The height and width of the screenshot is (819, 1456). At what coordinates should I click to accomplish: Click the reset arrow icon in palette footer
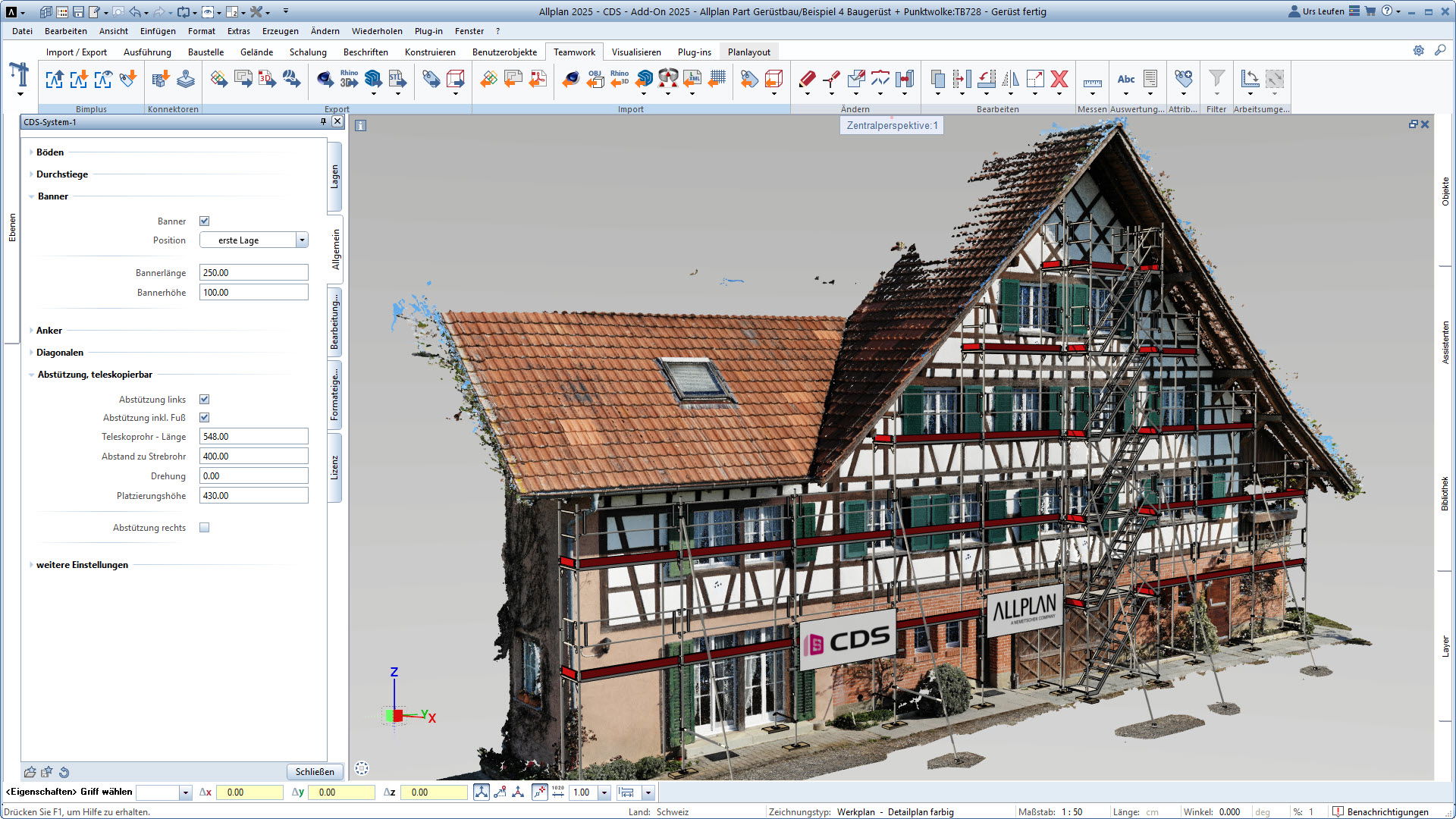pyautogui.click(x=64, y=772)
